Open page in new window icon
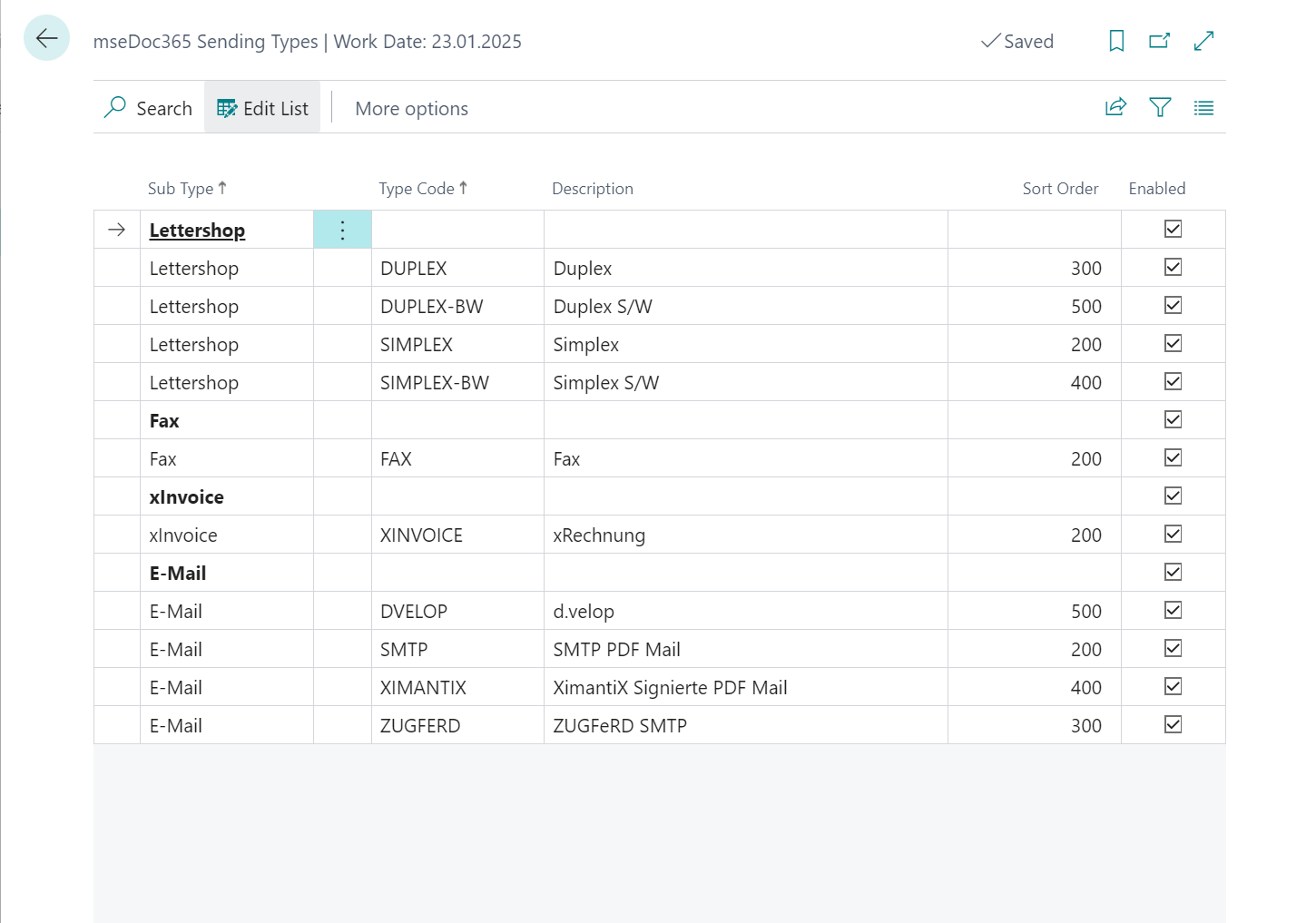Image resolution: width=1316 pixels, height=923 pixels. [x=1159, y=41]
